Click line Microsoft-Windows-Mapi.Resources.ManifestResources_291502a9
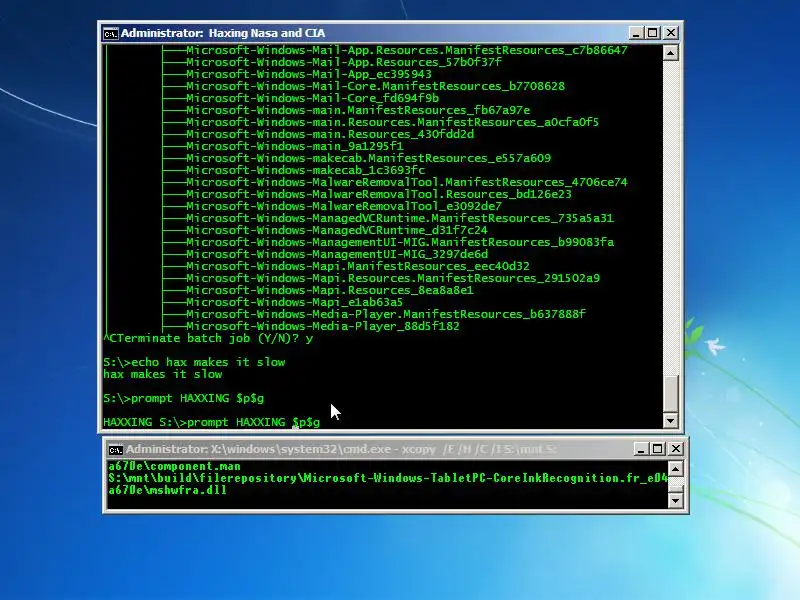Image resolution: width=800 pixels, height=600 pixels. click(x=393, y=278)
